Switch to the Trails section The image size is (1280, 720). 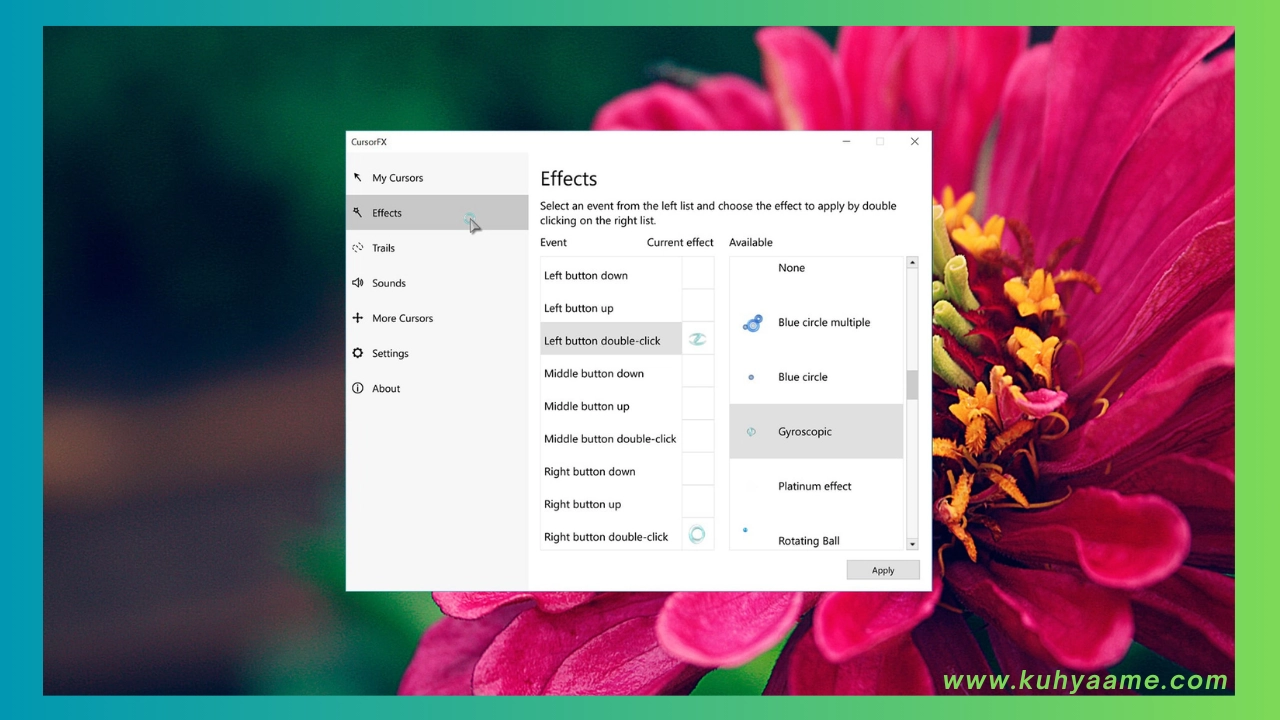(x=437, y=248)
